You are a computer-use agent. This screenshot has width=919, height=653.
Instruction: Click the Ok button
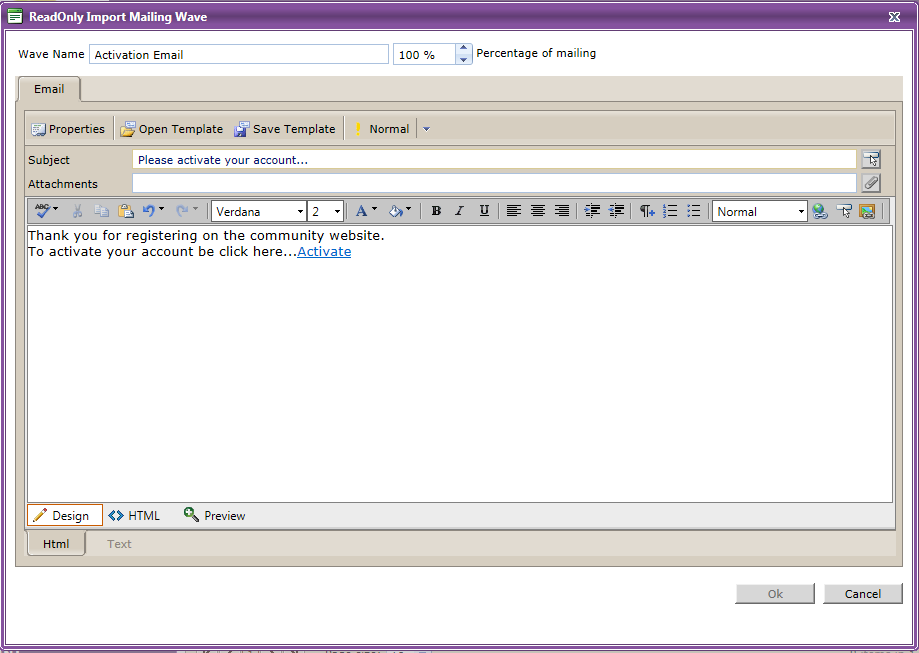point(775,594)
